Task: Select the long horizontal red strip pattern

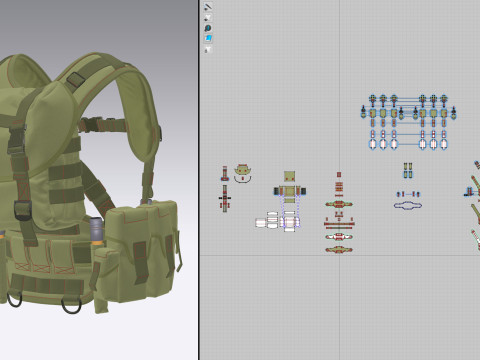Action: [339, 224]
